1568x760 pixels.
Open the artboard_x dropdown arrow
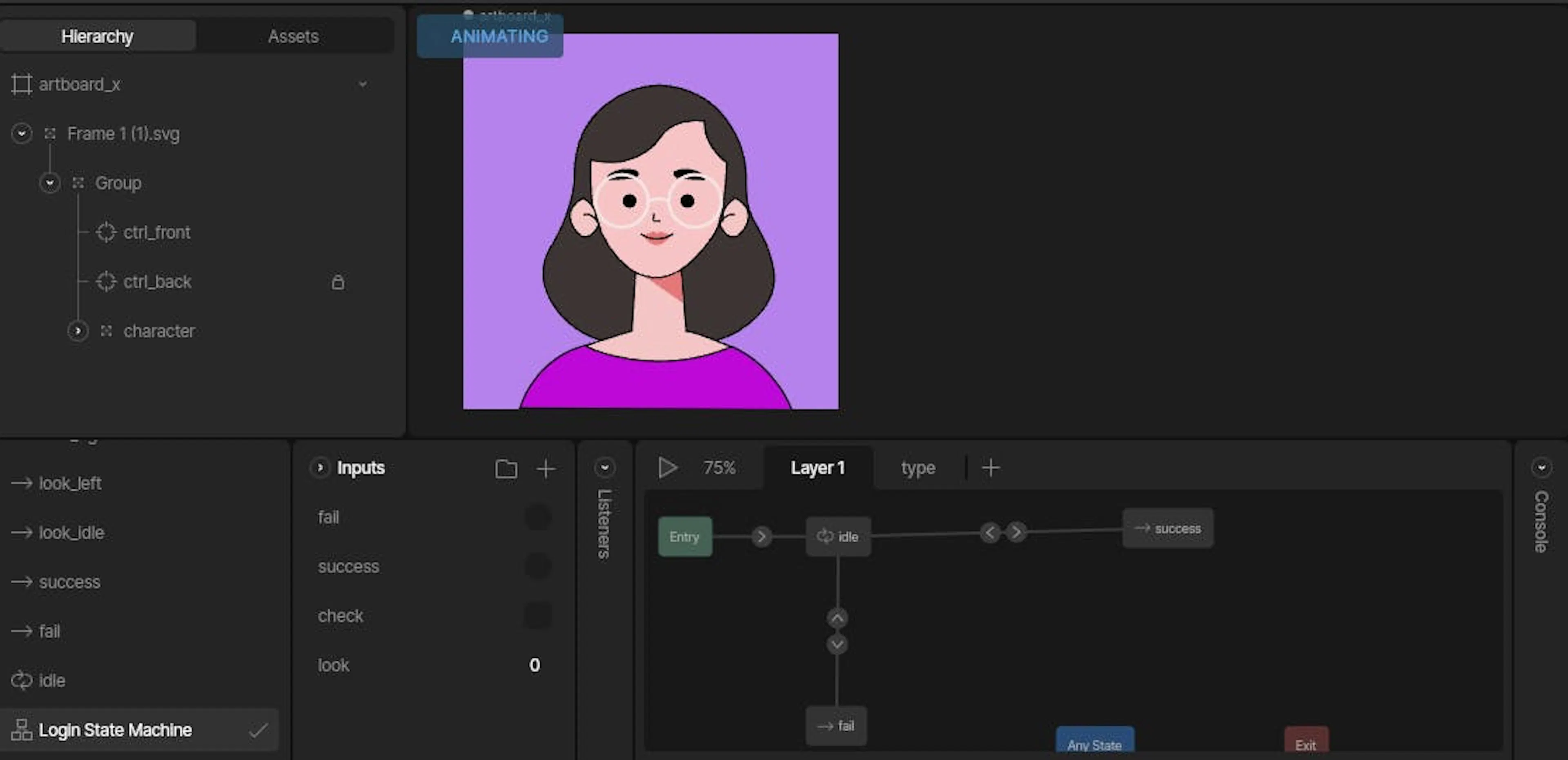point(363,84)
